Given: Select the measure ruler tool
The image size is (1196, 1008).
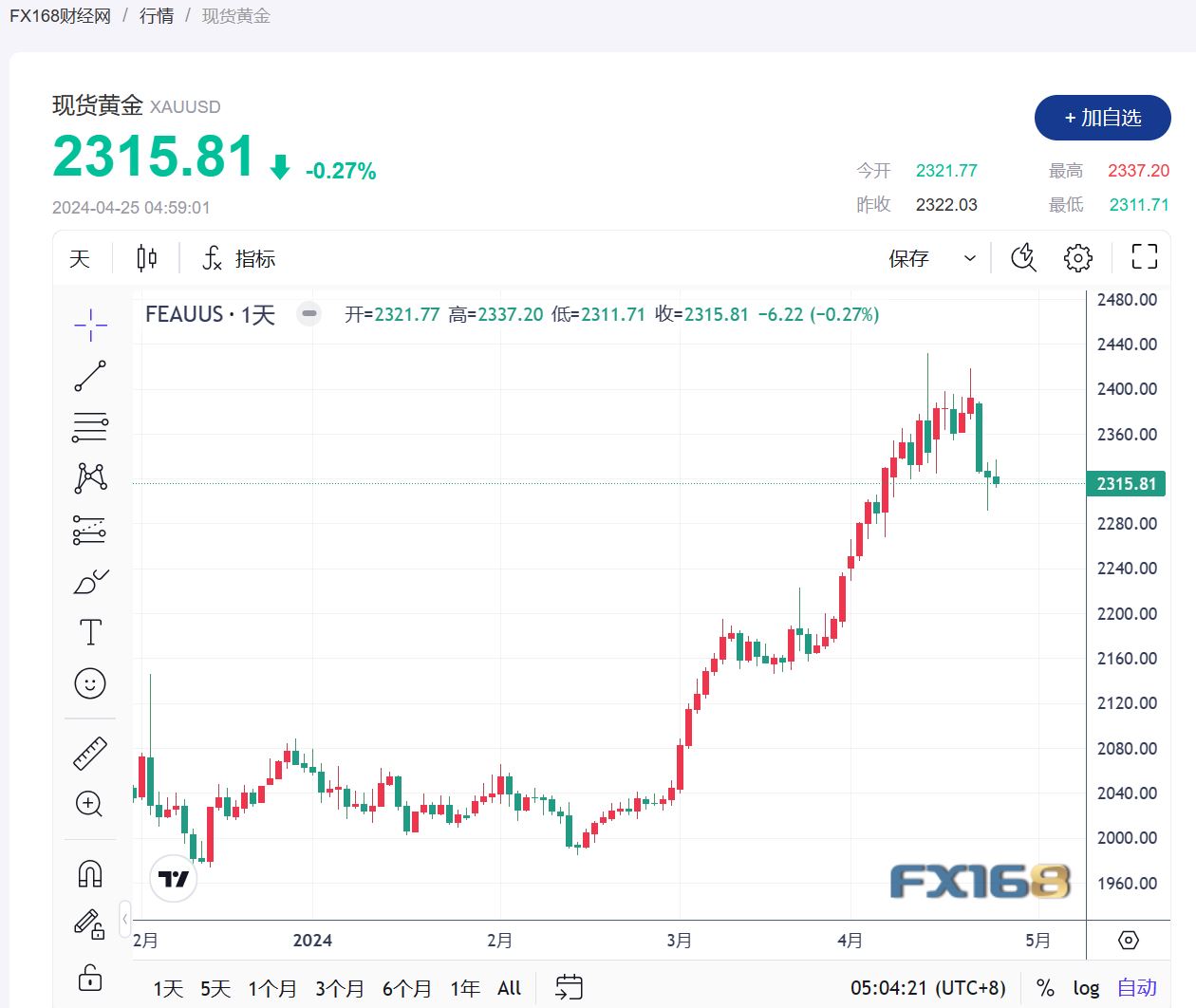Looking at the screenshot, I should (89, 751).
